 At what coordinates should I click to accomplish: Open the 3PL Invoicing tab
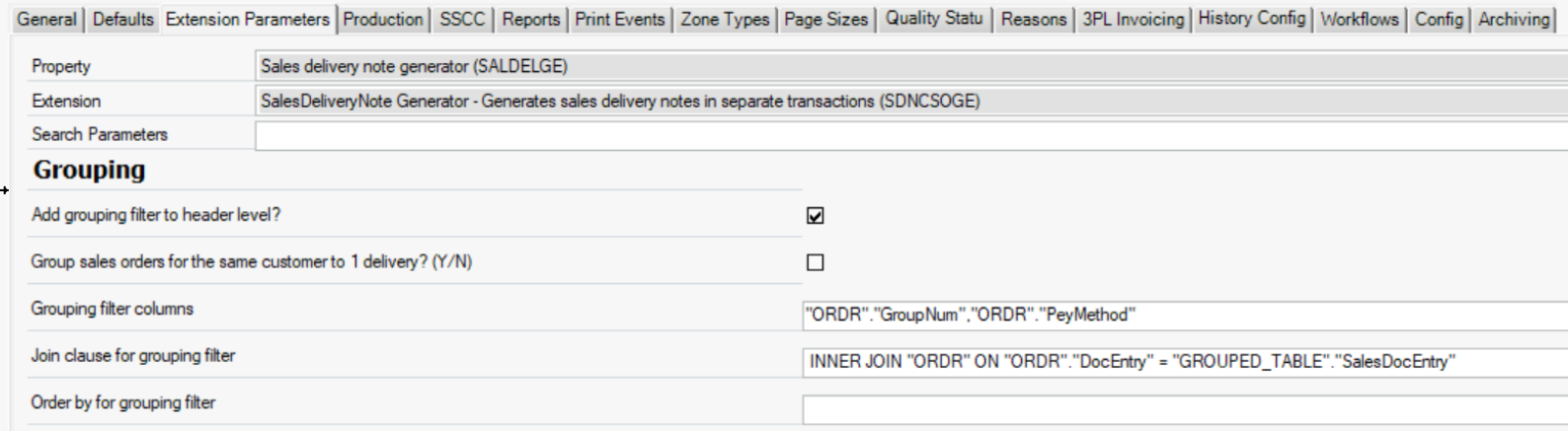coord(1133,19)
